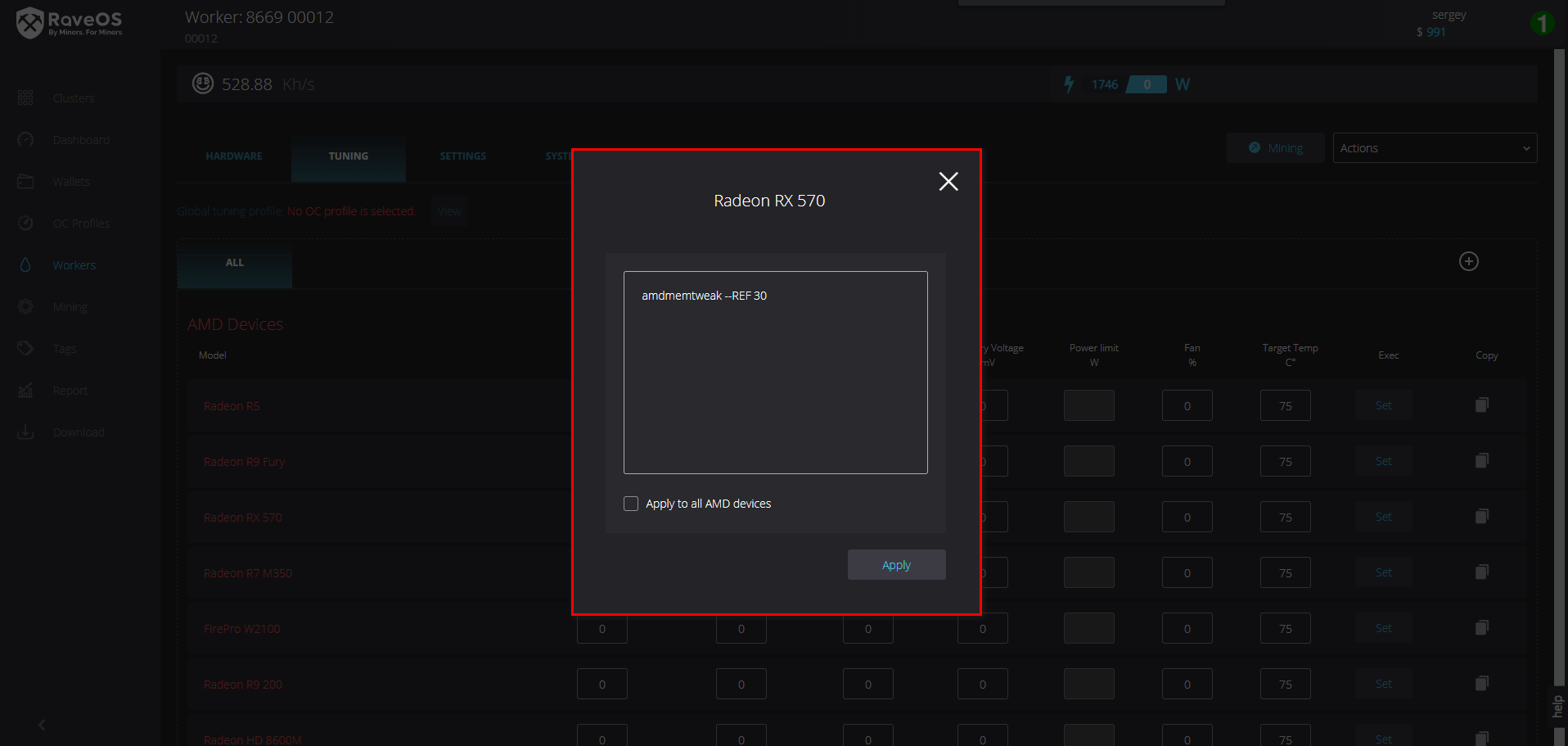Open the help side tab
This screenshot has width=1568, height=746.
pos(1558,706)
